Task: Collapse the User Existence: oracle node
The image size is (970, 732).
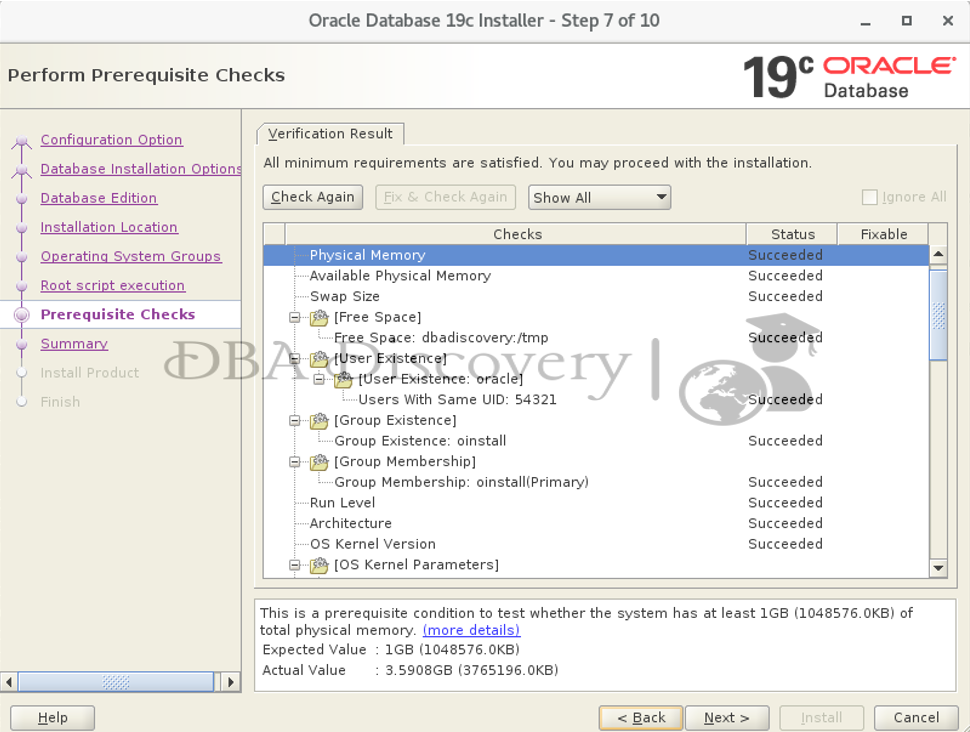Action: point(319,380)
